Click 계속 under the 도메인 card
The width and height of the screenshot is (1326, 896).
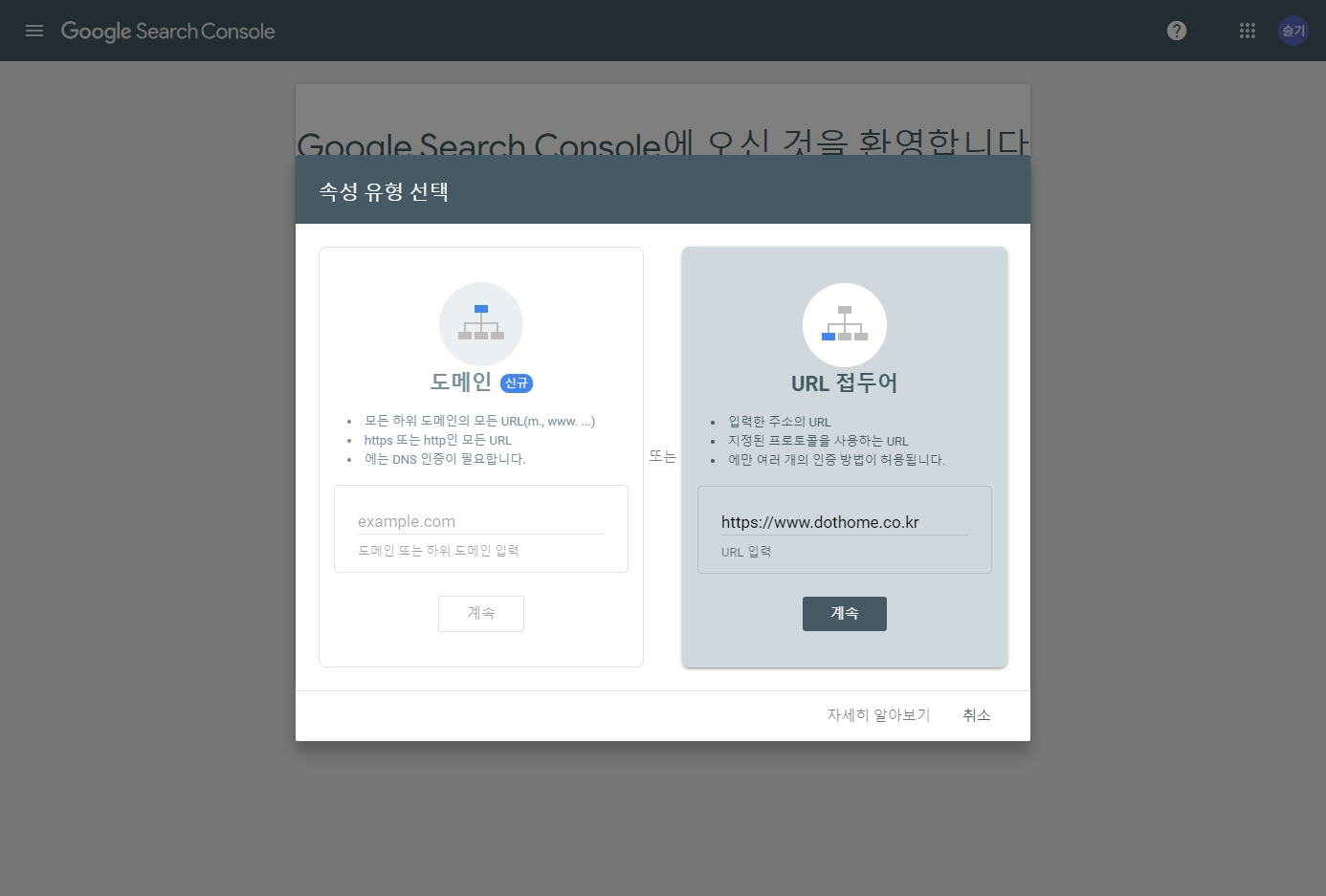(x=481, y=614)
